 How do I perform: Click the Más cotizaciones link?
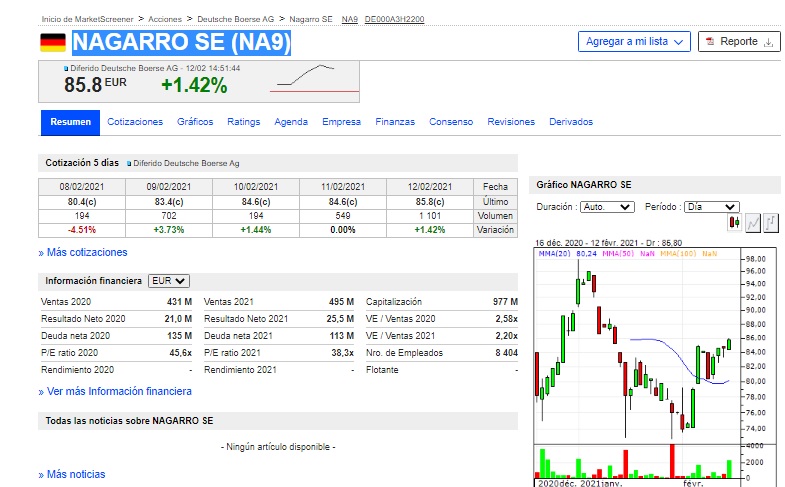(83, 253)
